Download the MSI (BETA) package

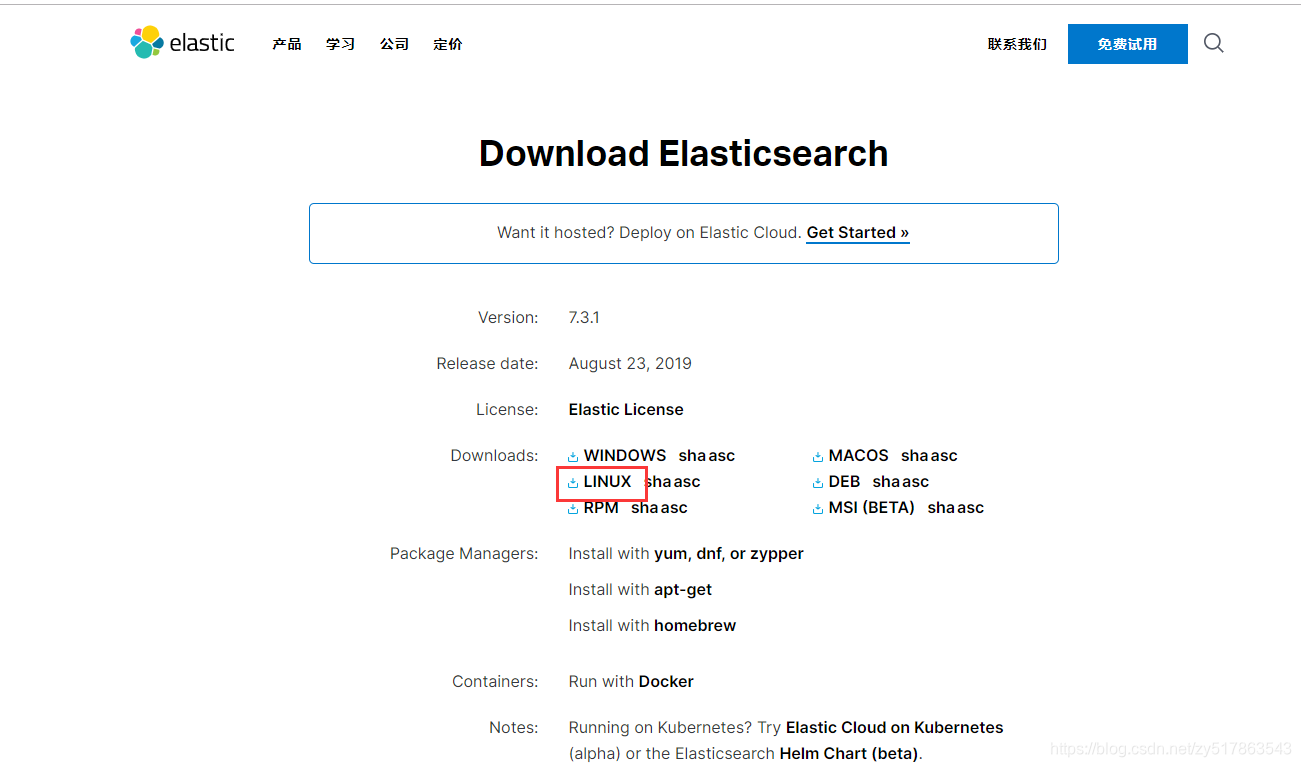[872, 507]
